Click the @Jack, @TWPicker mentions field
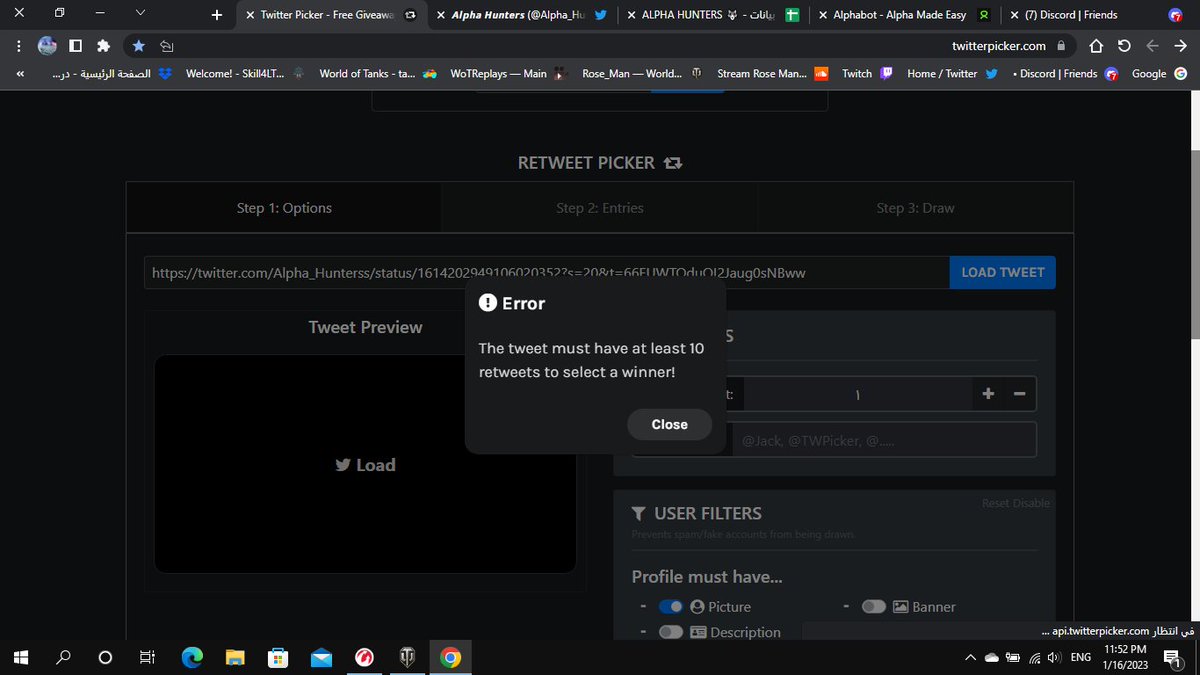This screenshot has width=1200, height=675. pyautogui.click(x=883, y=440)
